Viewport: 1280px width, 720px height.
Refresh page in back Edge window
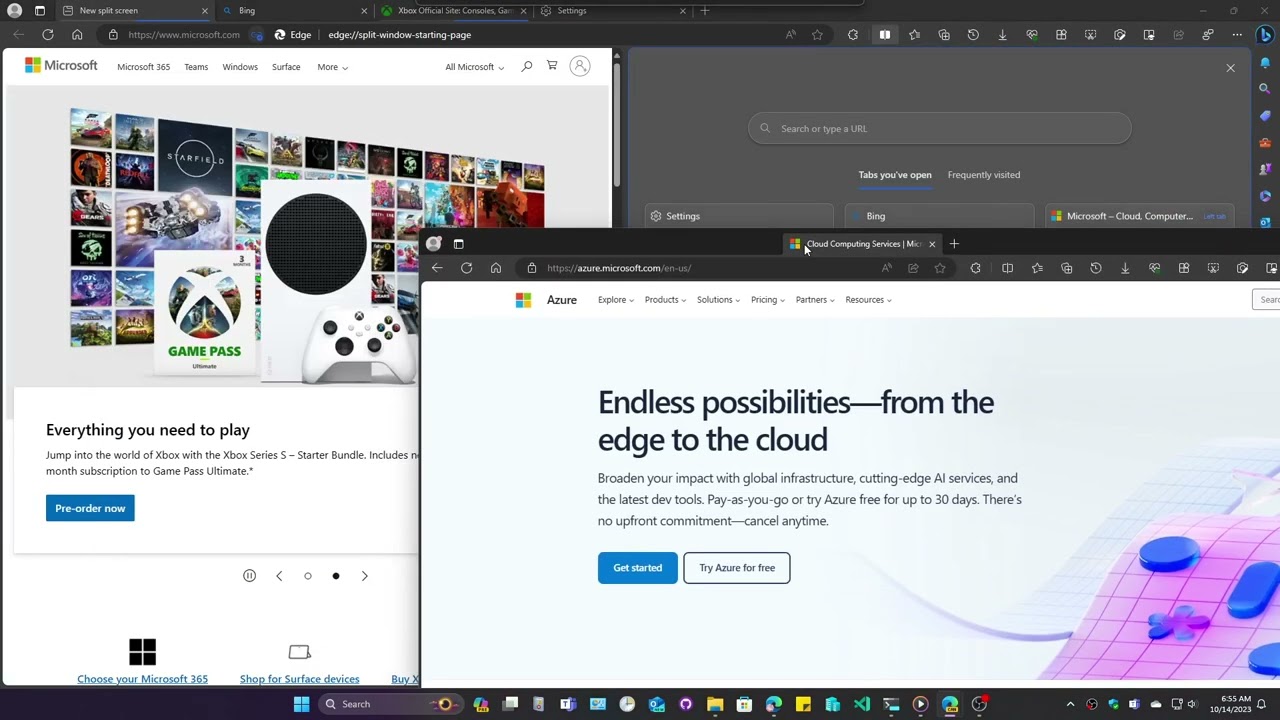[47, 35]
